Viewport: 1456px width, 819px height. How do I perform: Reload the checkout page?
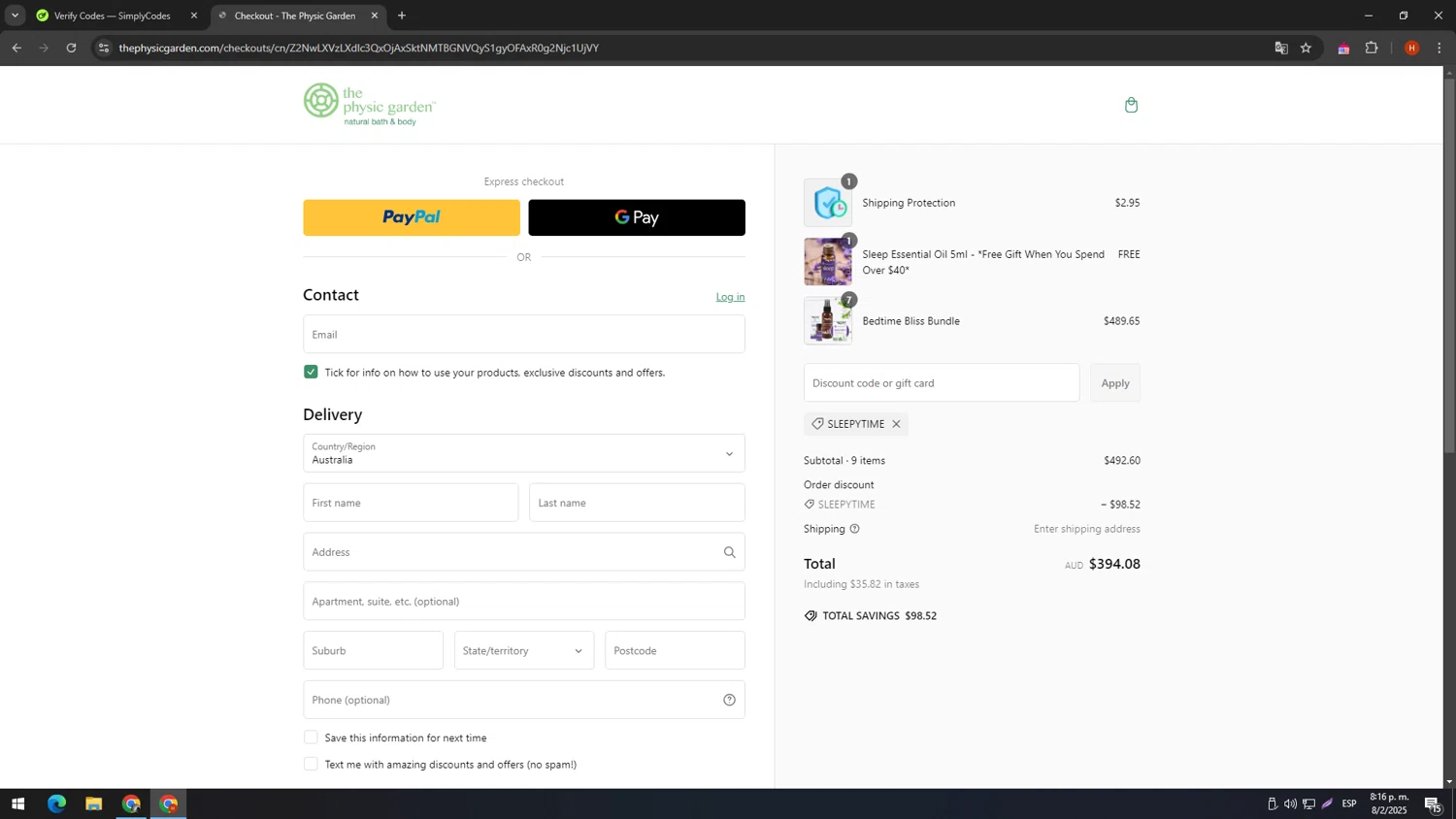[71, 48]
